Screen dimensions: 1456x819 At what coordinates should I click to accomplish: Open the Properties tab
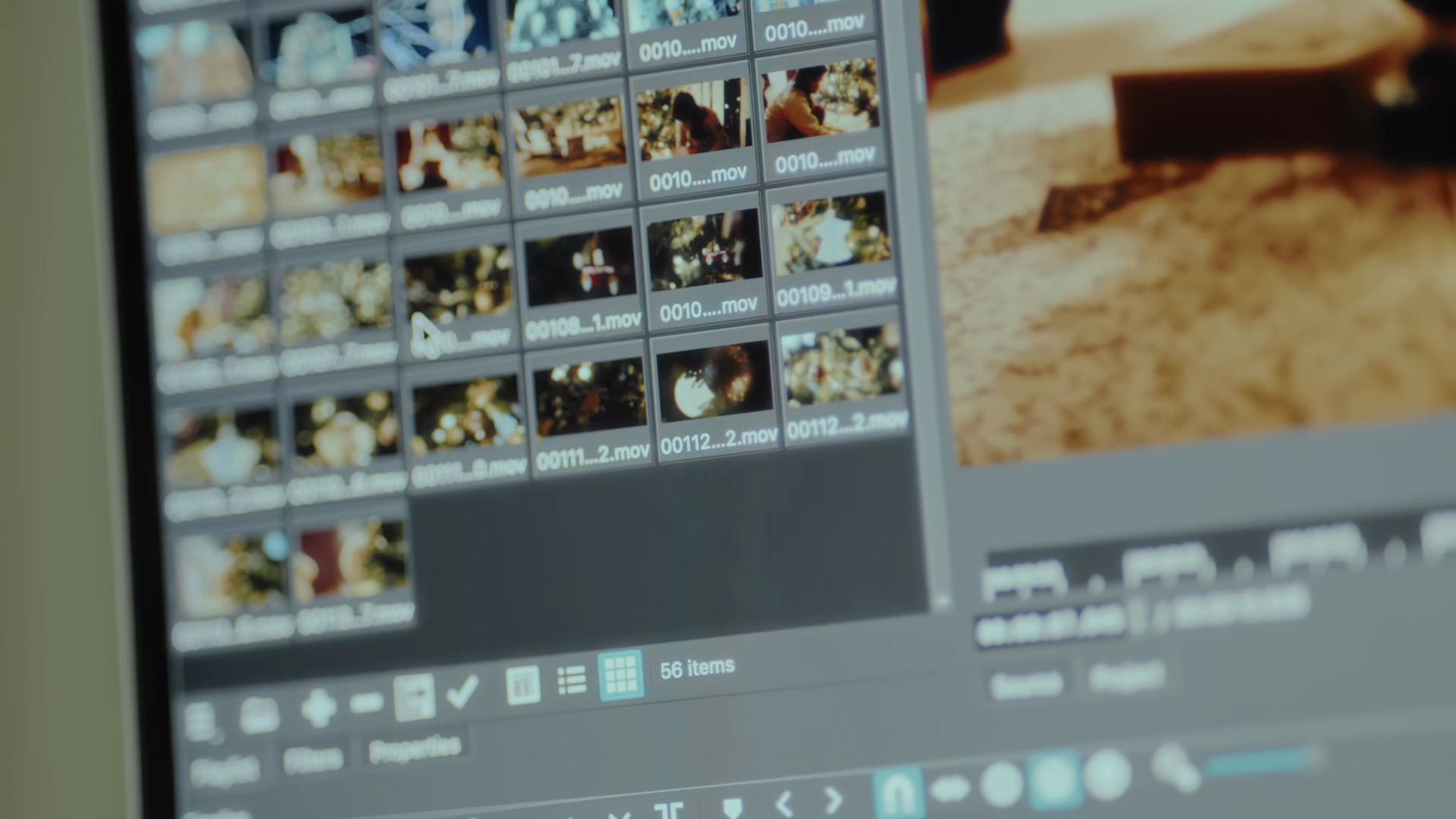[415, 748]
